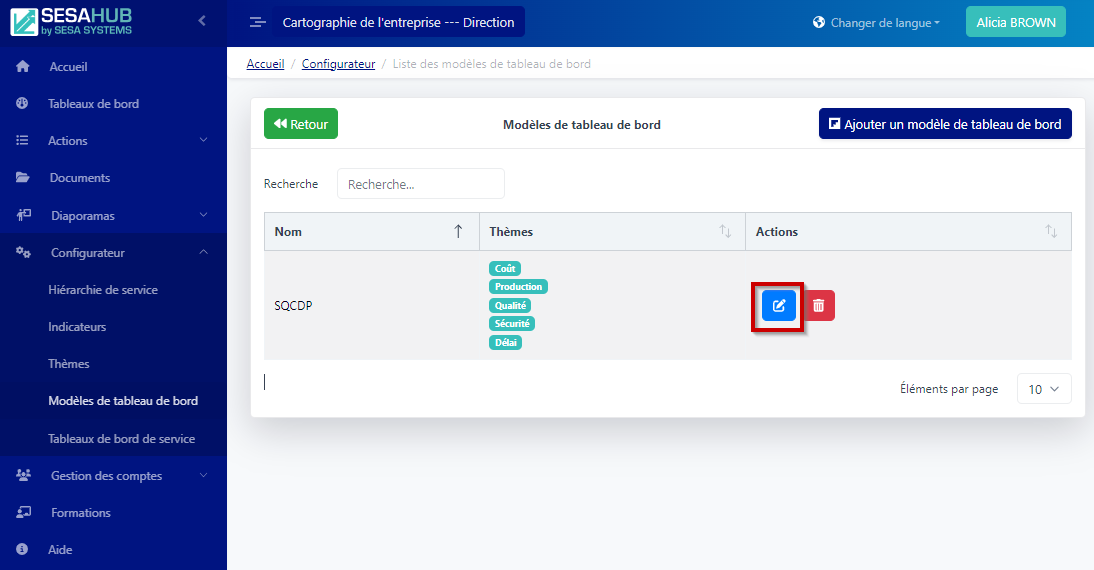
Task: Collapse sidebar with the left chevron icon
Action: tap(202, 20)
